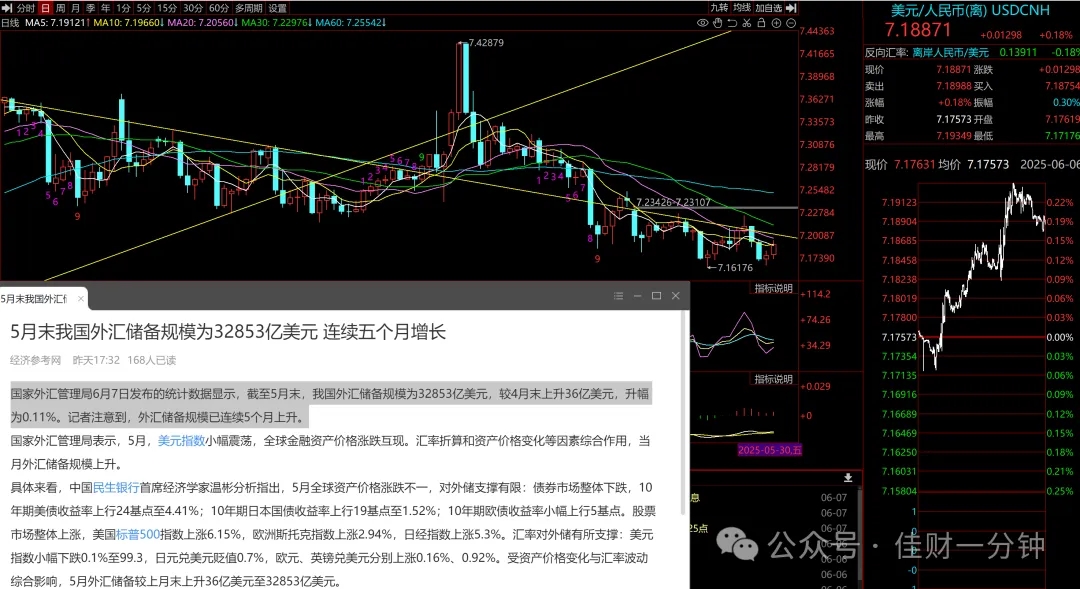Open 标普500 link in article
This screenshot has width=1080, height=589.
[x=138, y=535]
